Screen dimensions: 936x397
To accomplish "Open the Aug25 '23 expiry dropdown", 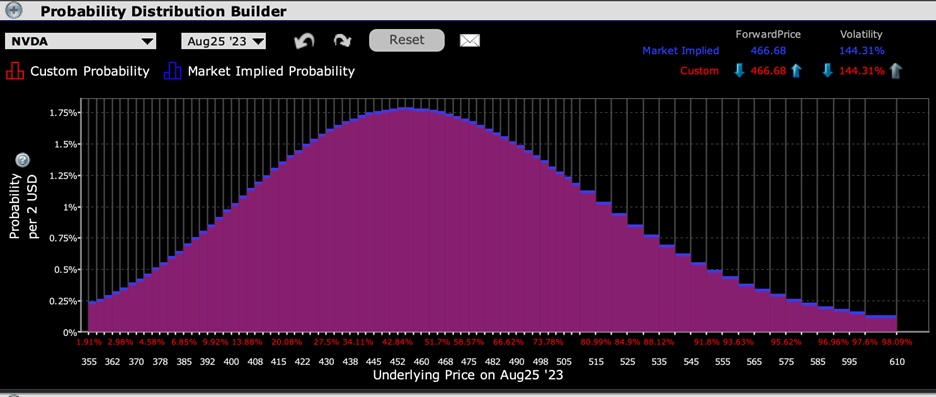I will 224,41.
